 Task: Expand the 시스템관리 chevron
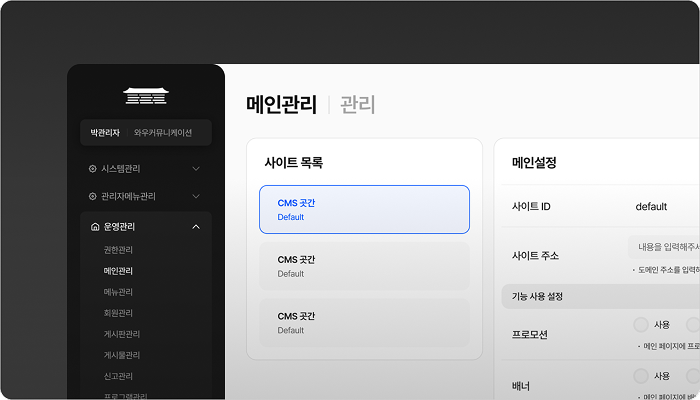click(x=196, y=169)
